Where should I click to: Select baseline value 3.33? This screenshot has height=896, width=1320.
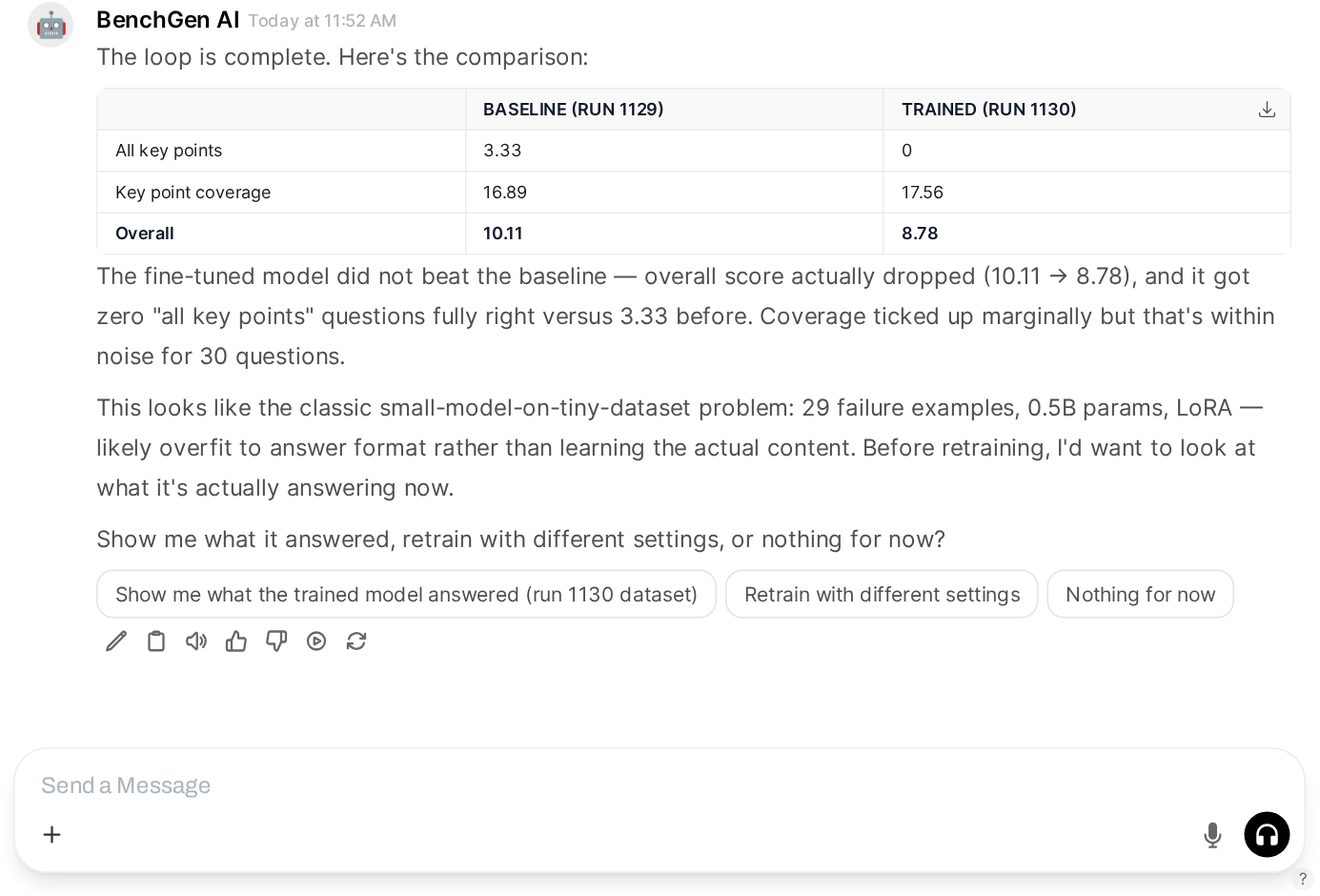tap(502, 151)
